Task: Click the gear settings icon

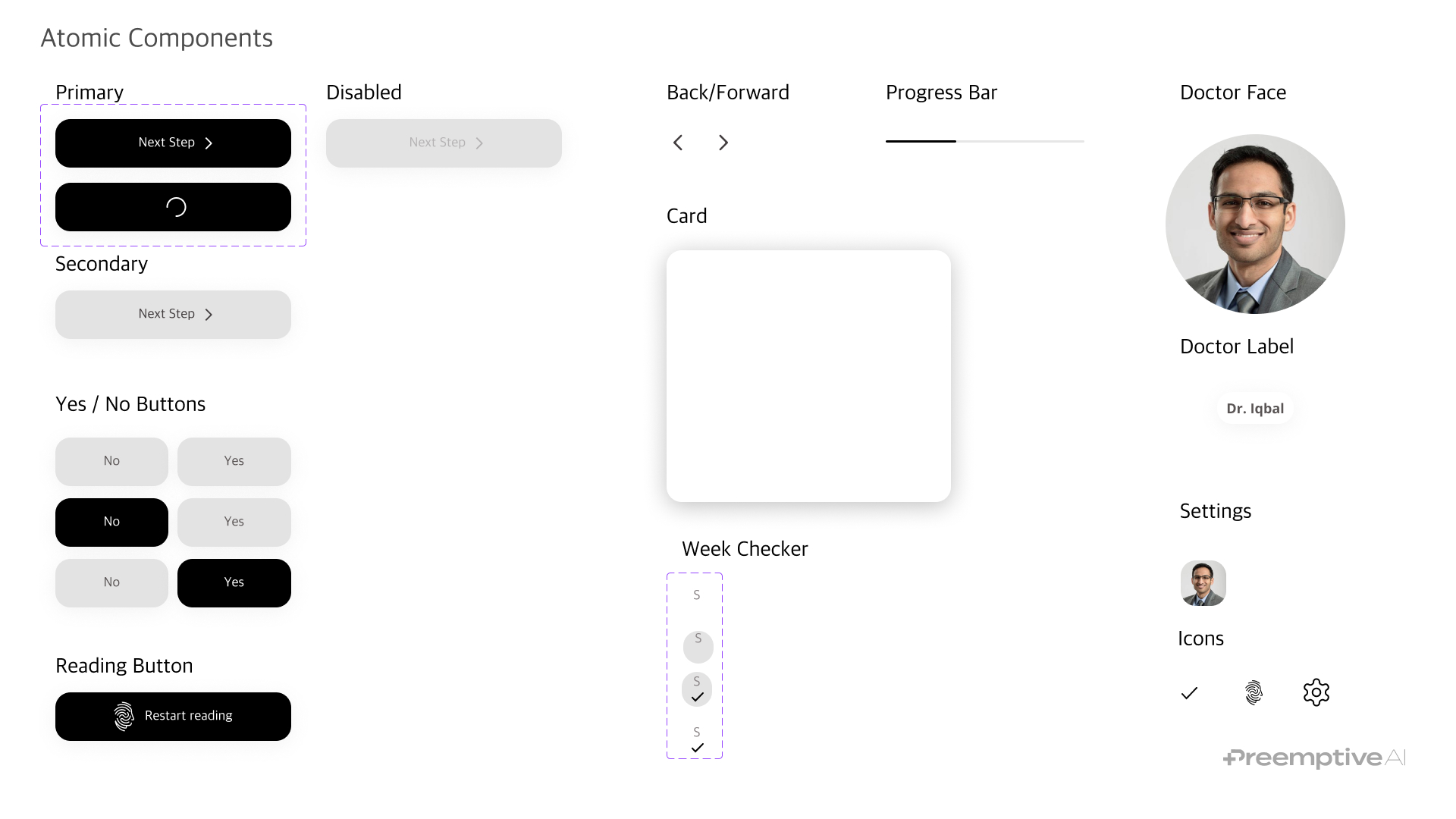Action: tap(1316, 692)
